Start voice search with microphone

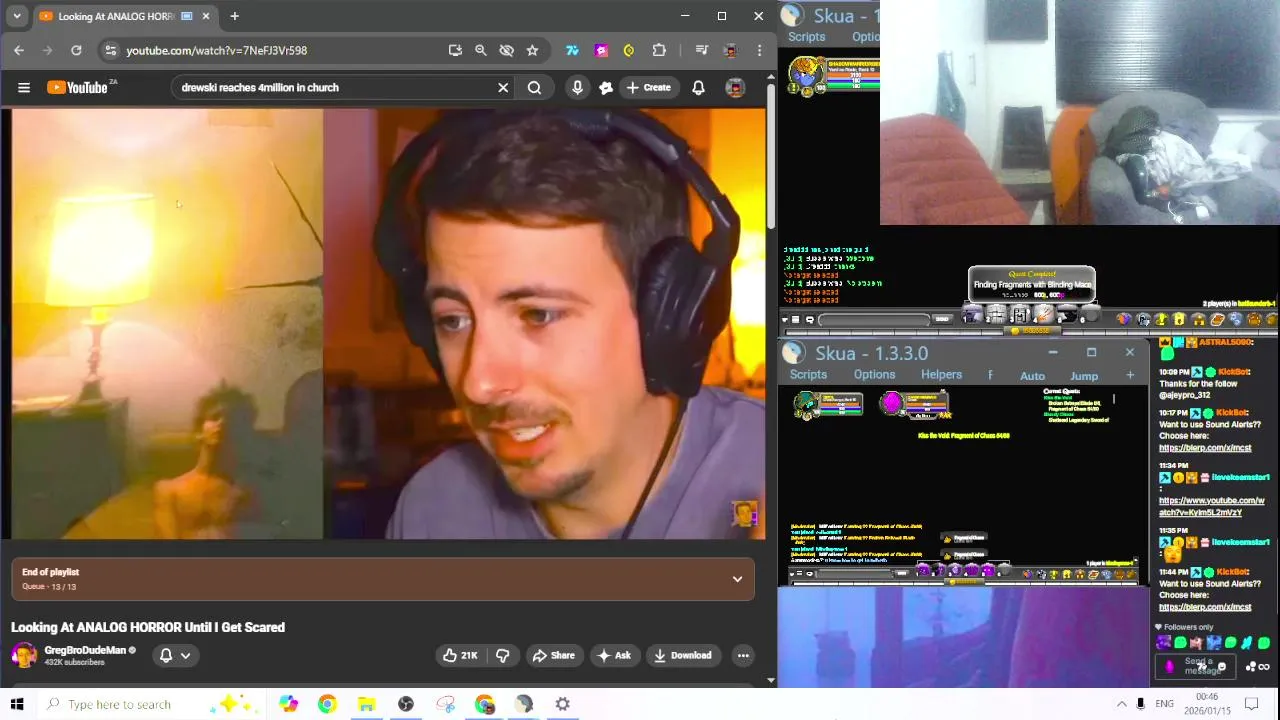577,88
